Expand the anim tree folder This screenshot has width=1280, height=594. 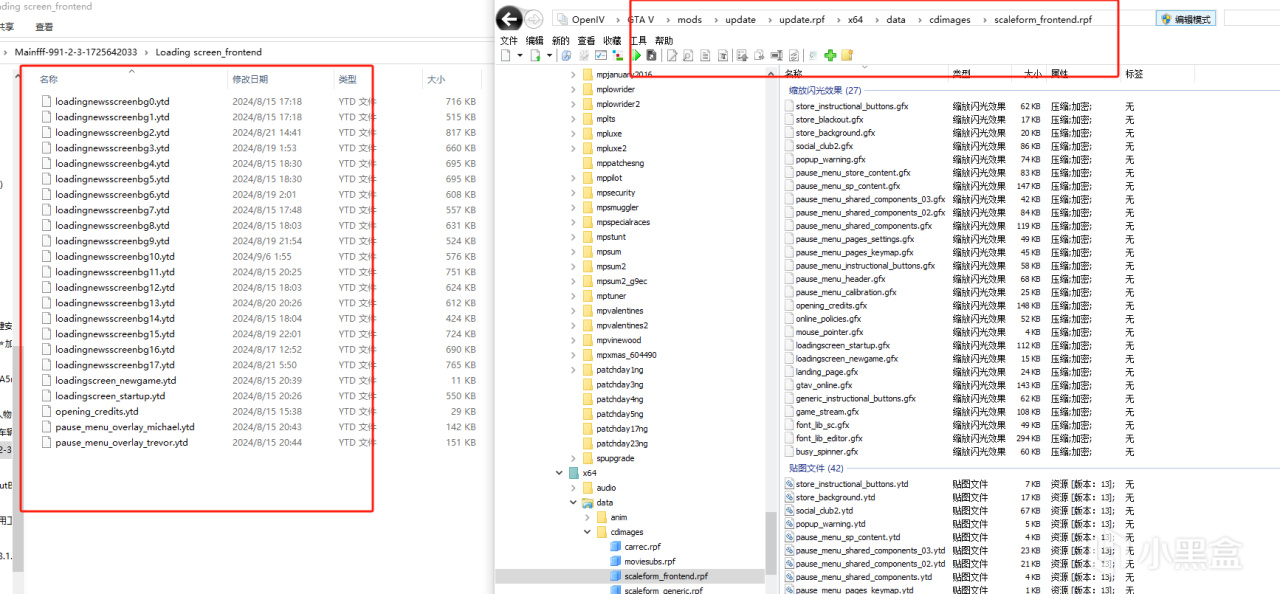pos(588,517)
